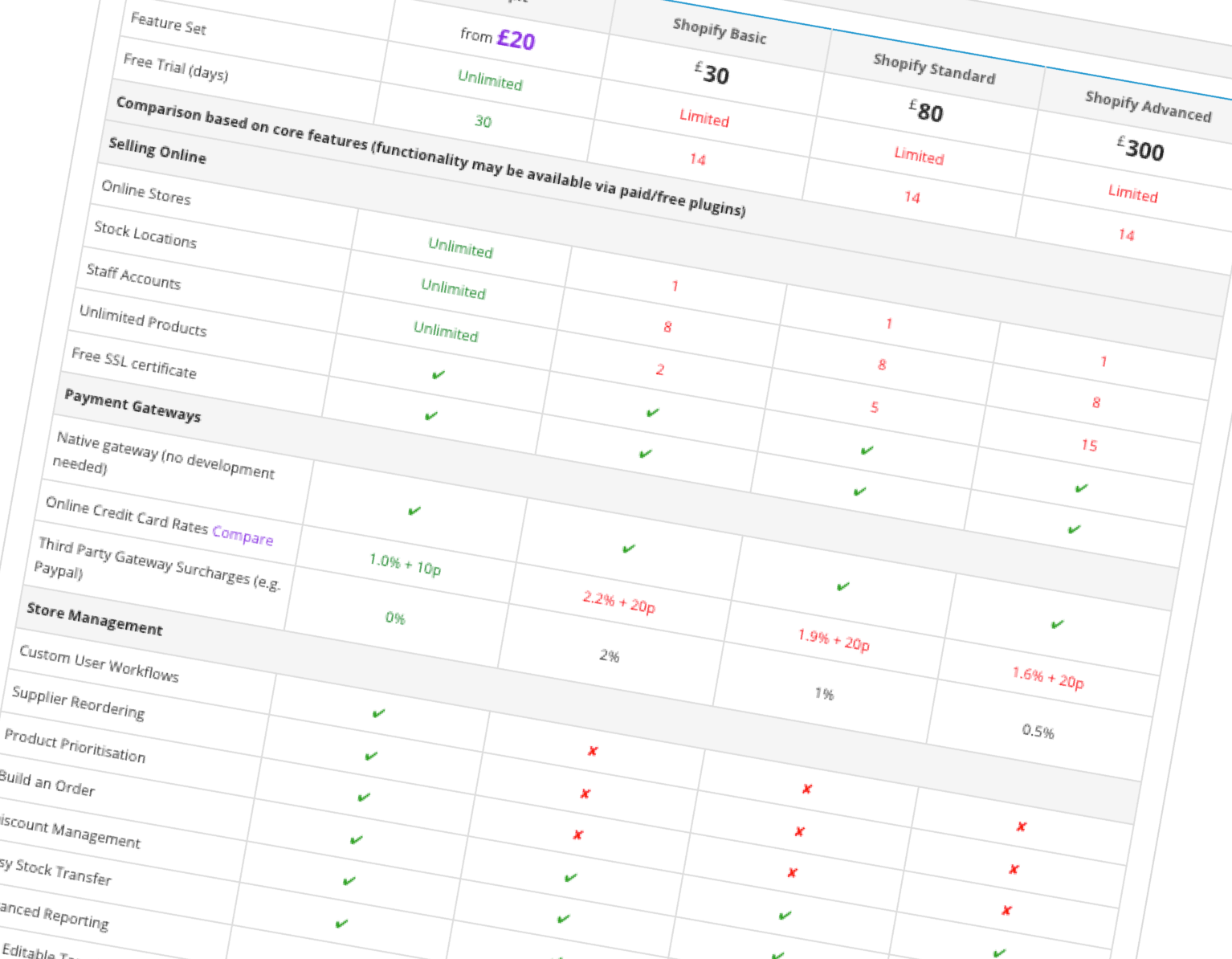Click the Build an Order checkmark under Shopify Standard
Viewport: 1232px width, 959px height.
[x=785, y=916]
